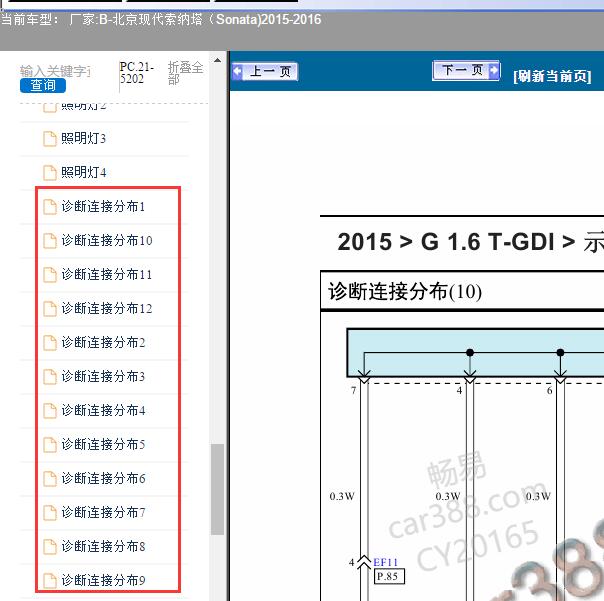Click the page icon beside 诊断连接分布3
Image resolution: width=604 pixels, height=601 pixels.
click(x=50, y=376)
